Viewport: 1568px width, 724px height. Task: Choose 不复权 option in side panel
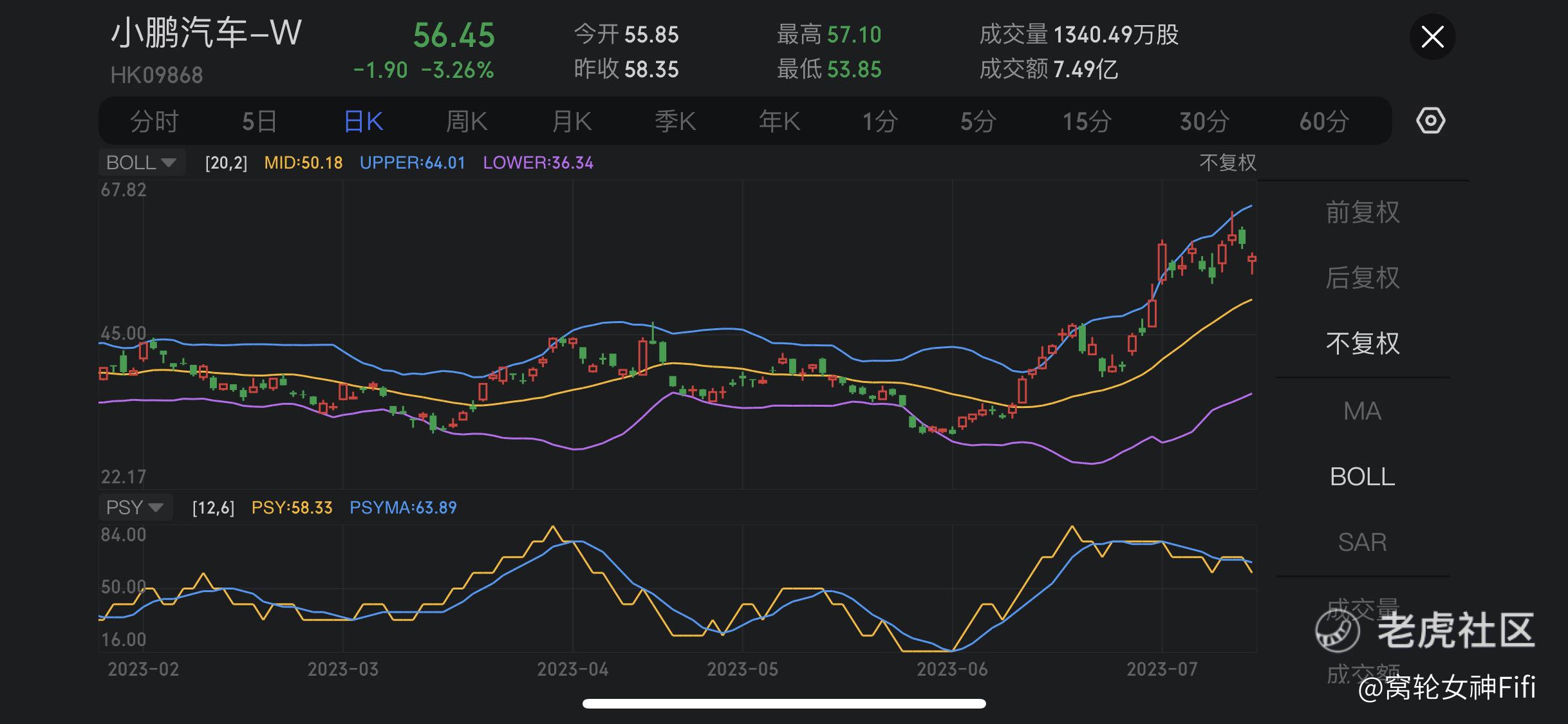[x=1363, y=344]
